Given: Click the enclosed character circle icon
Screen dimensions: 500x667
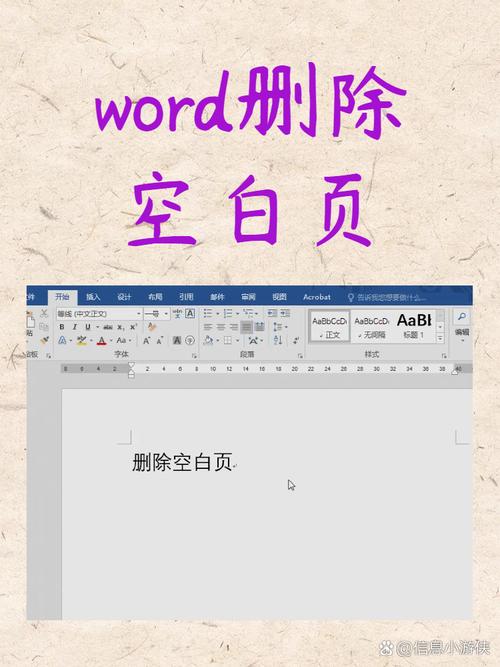Looking at the screenshot, I should [x=190, y=340].
